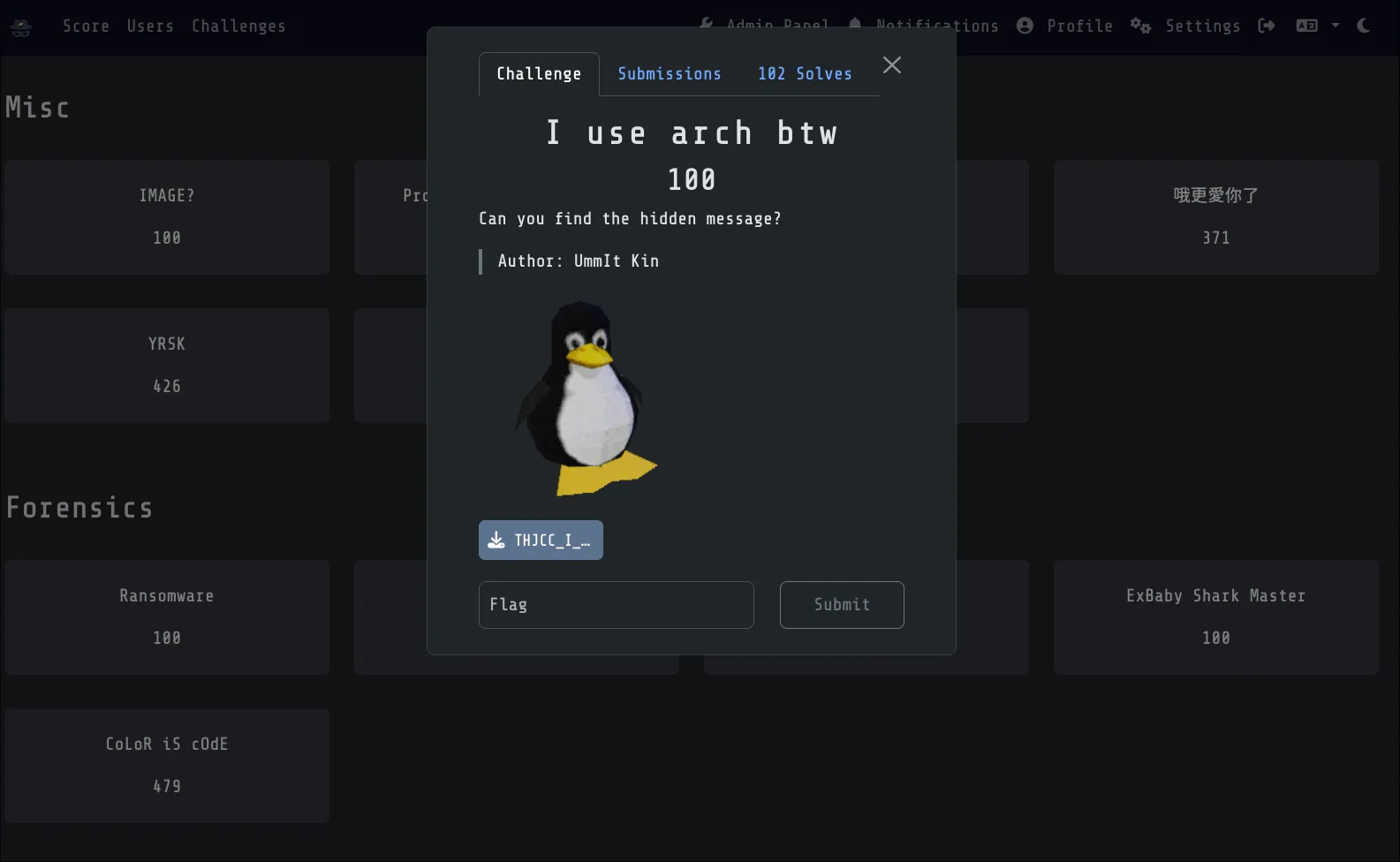
Task: Go to the Users page
Action: (x=150, y=26)
